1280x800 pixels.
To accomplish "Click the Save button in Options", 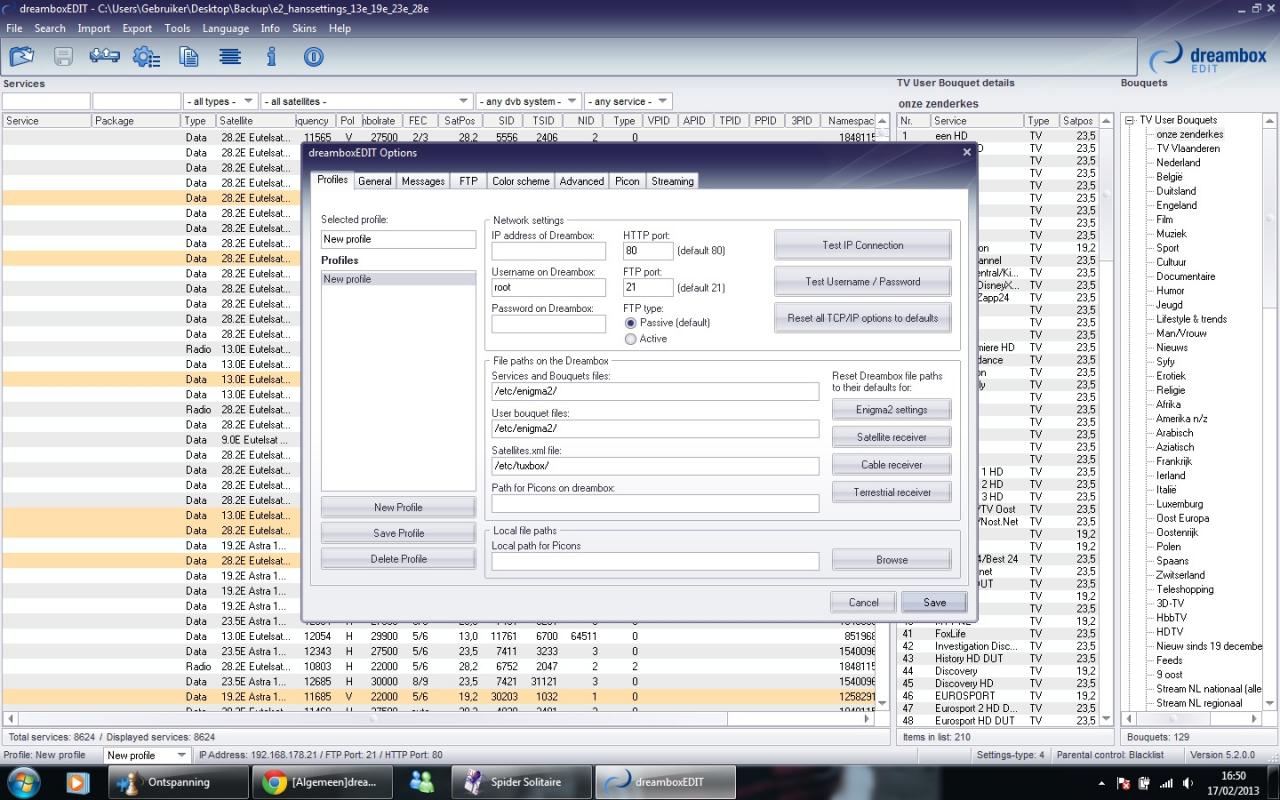I will [934, 602].
